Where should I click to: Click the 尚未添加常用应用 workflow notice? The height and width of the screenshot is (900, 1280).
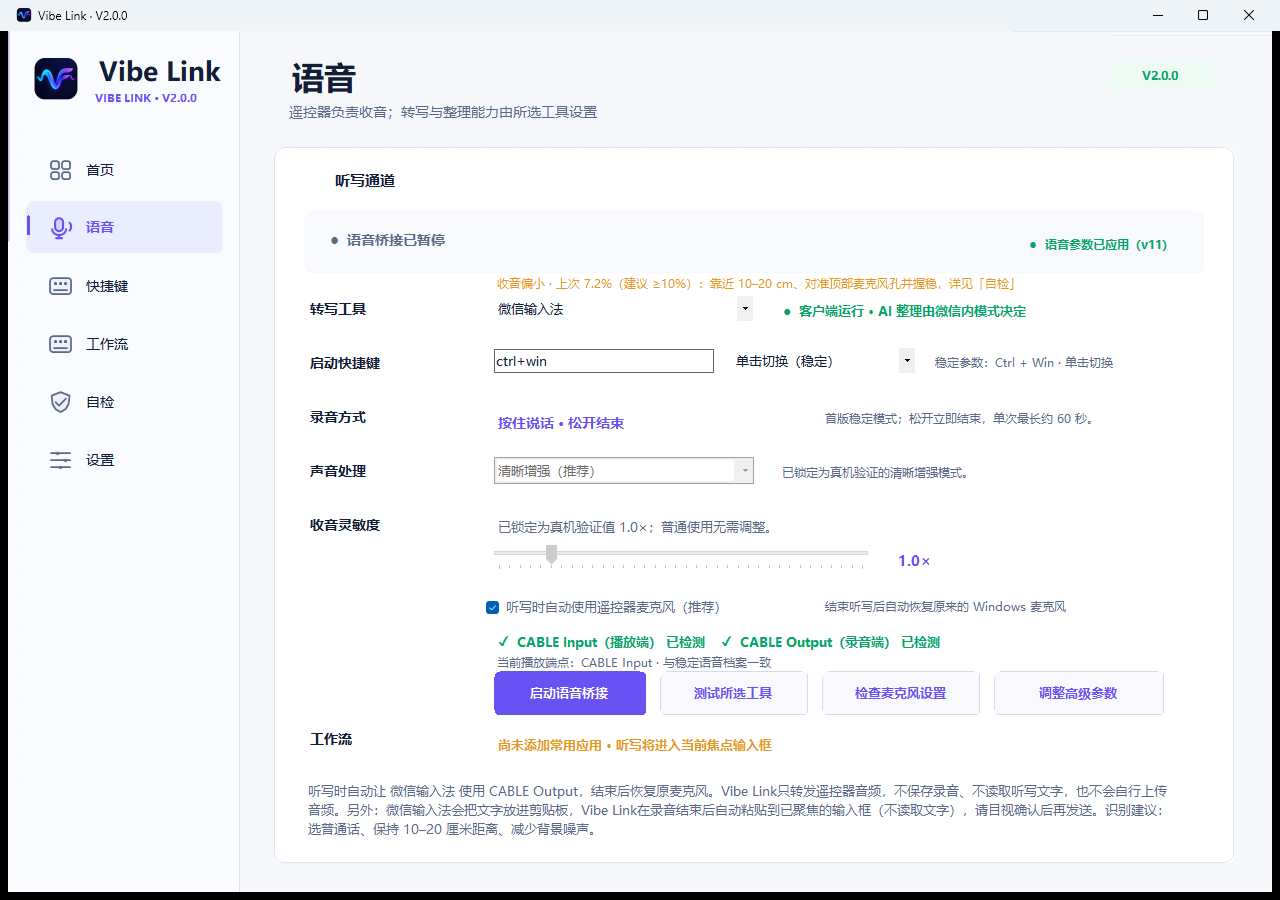(x=635, y=745)
